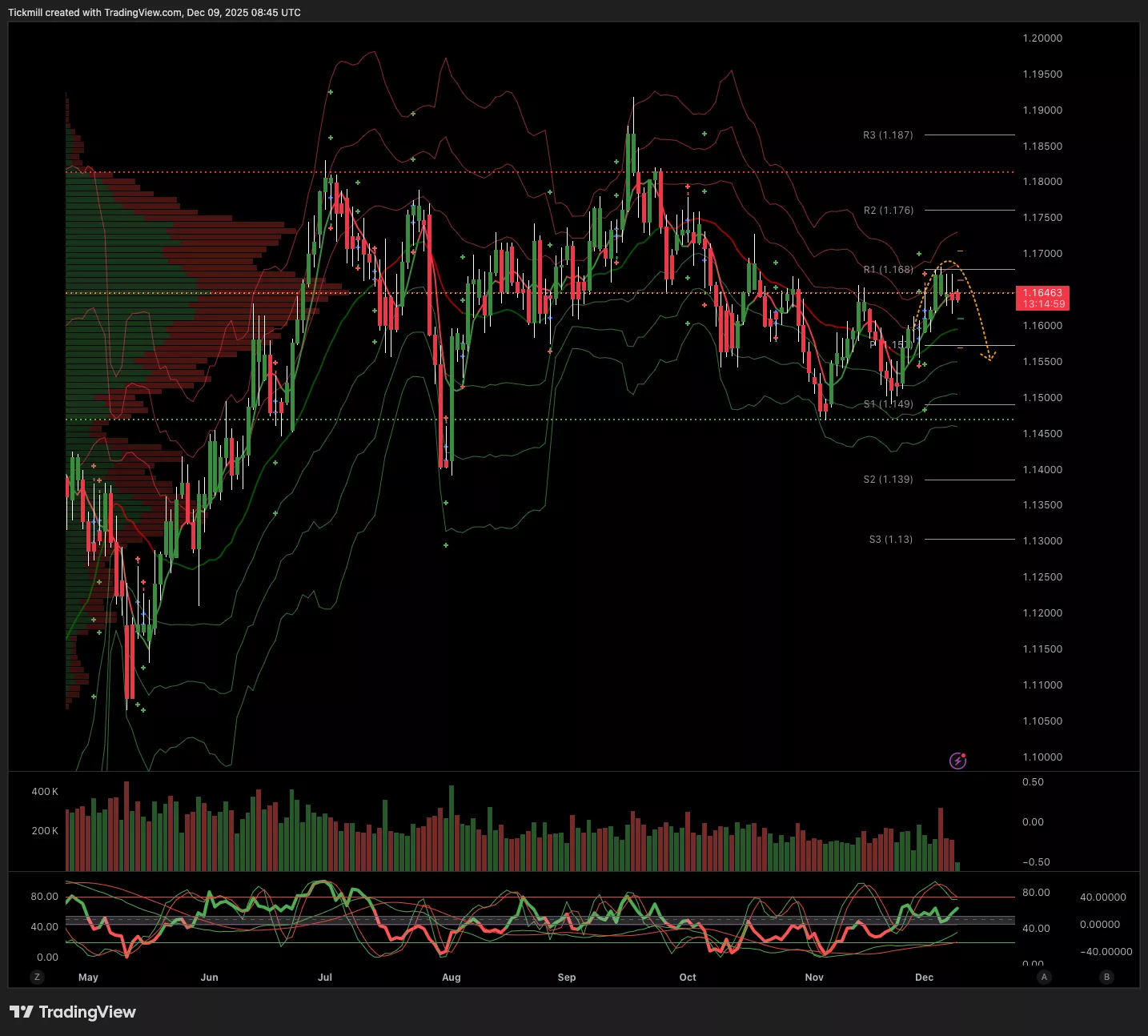Select the R2 (1.176) pivot label
Screen dimensions: 1148x1036
(x=888, y=211)
